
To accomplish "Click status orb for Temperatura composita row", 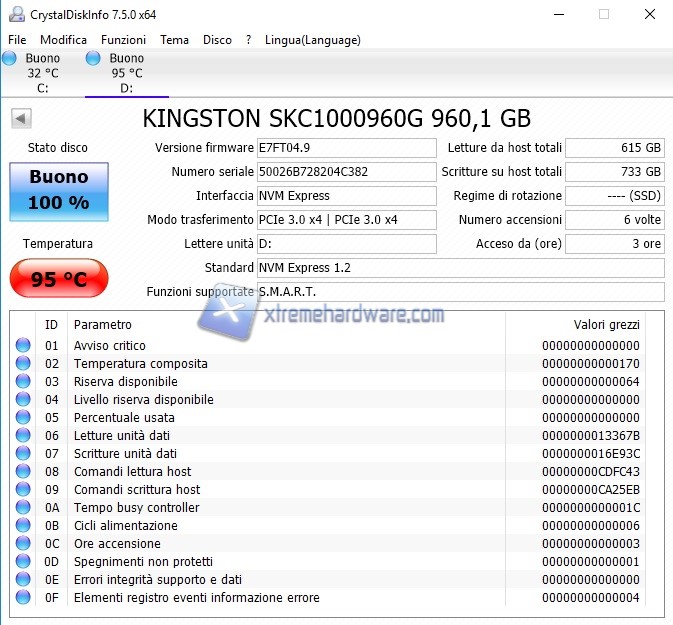I will click(23, 364).
